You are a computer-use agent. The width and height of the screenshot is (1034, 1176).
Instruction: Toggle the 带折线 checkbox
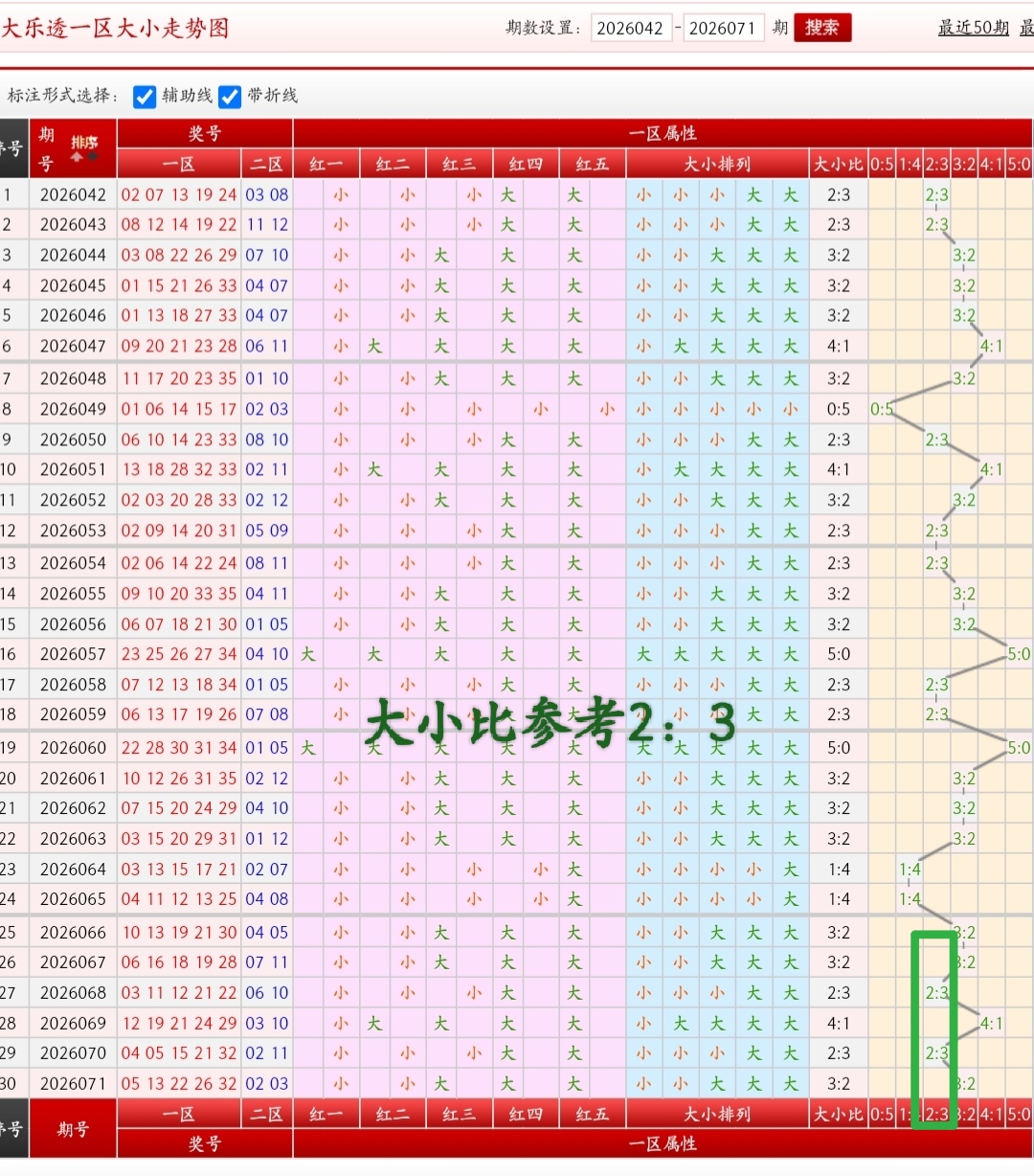pos(230,97)
